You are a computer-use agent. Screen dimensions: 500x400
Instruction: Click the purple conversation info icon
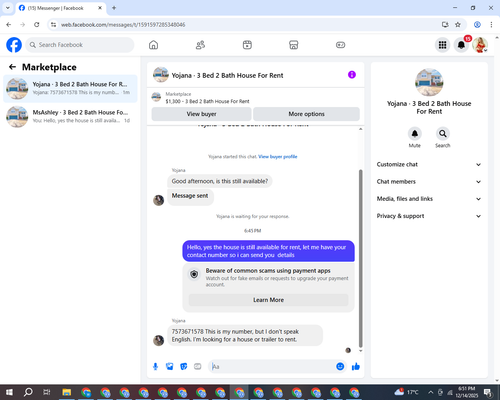click(x=352, y=75)
